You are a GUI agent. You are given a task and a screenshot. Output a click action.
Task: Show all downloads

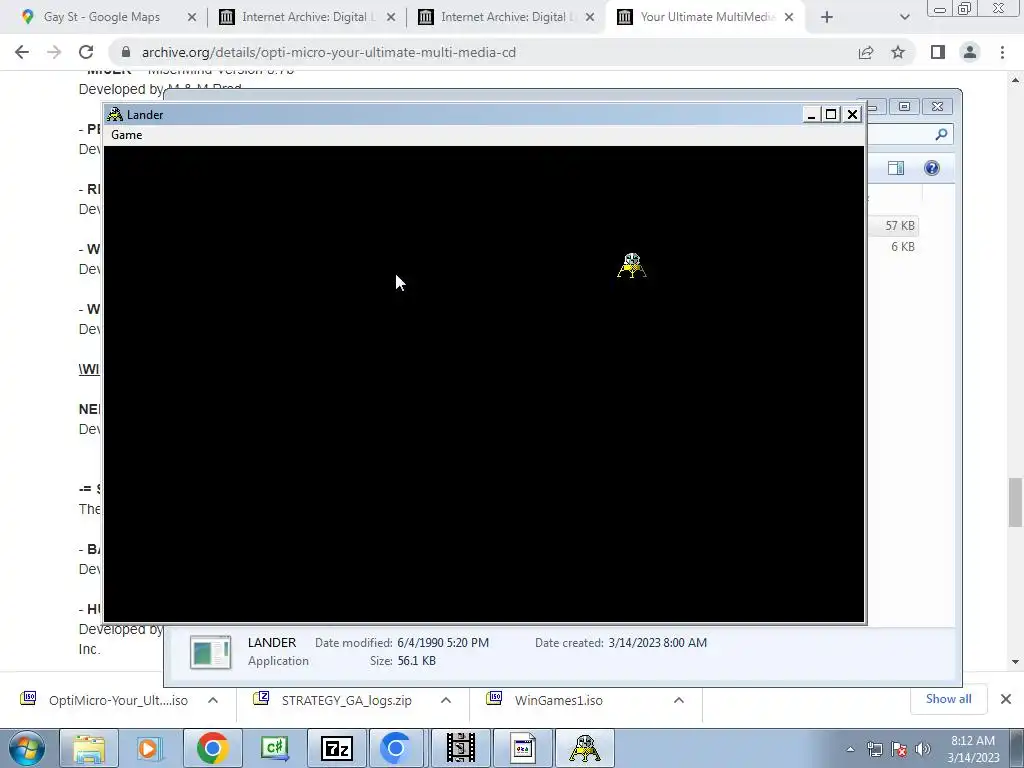[x=948, y=699]
